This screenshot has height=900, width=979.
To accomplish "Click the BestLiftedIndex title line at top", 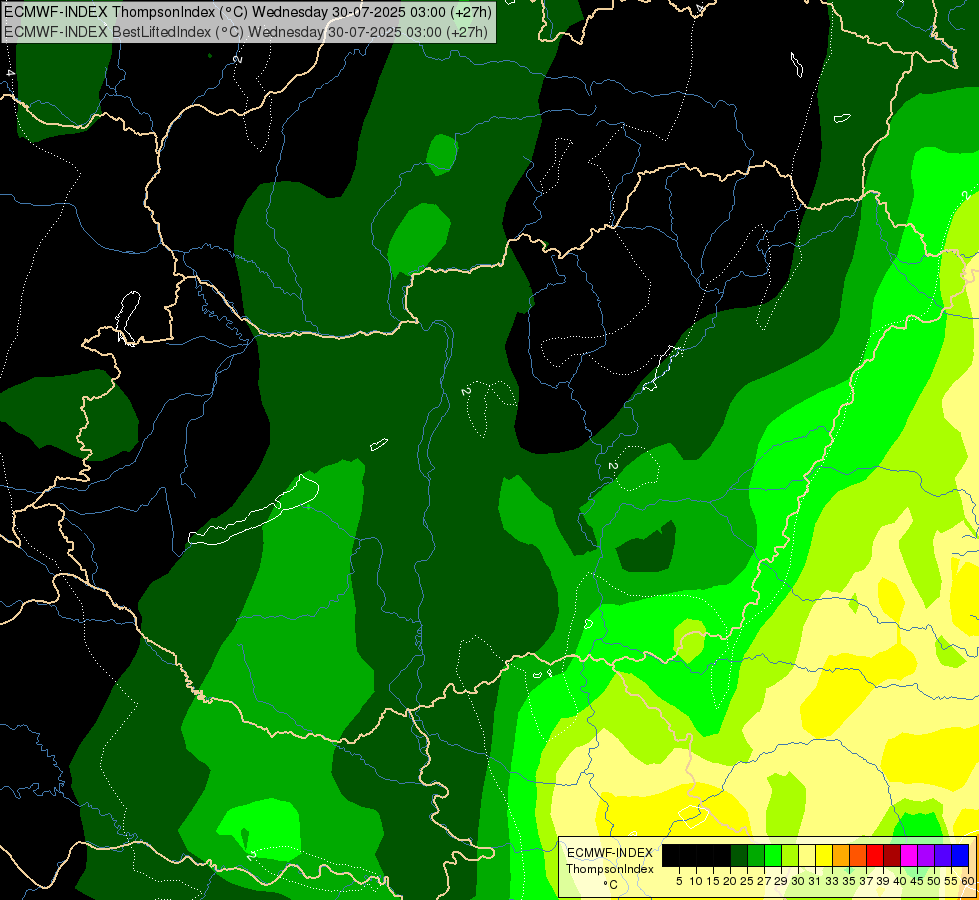I will click(246, 31).
